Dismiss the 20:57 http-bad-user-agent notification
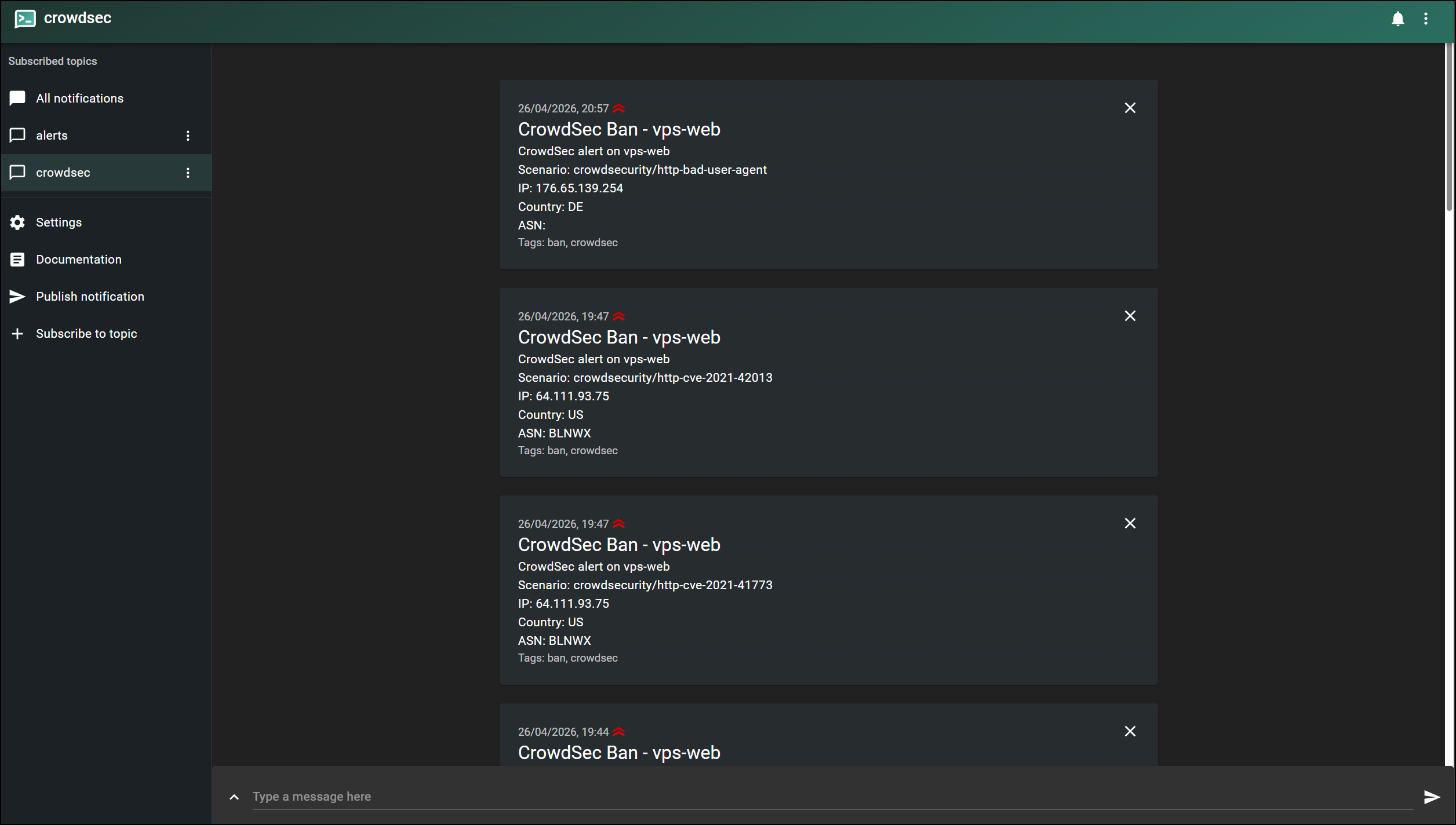Image resolution: width=1456 pixels, height=825 pixels. tap(1130, 108)
